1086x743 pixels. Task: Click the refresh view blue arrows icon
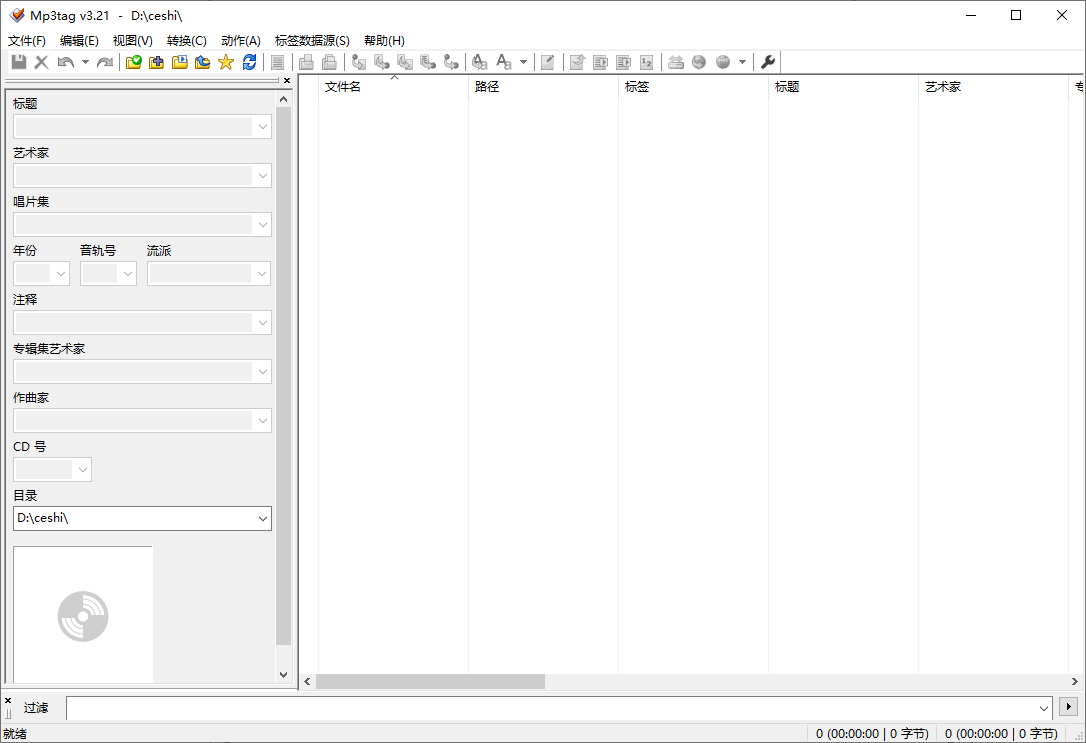point(249,62)
